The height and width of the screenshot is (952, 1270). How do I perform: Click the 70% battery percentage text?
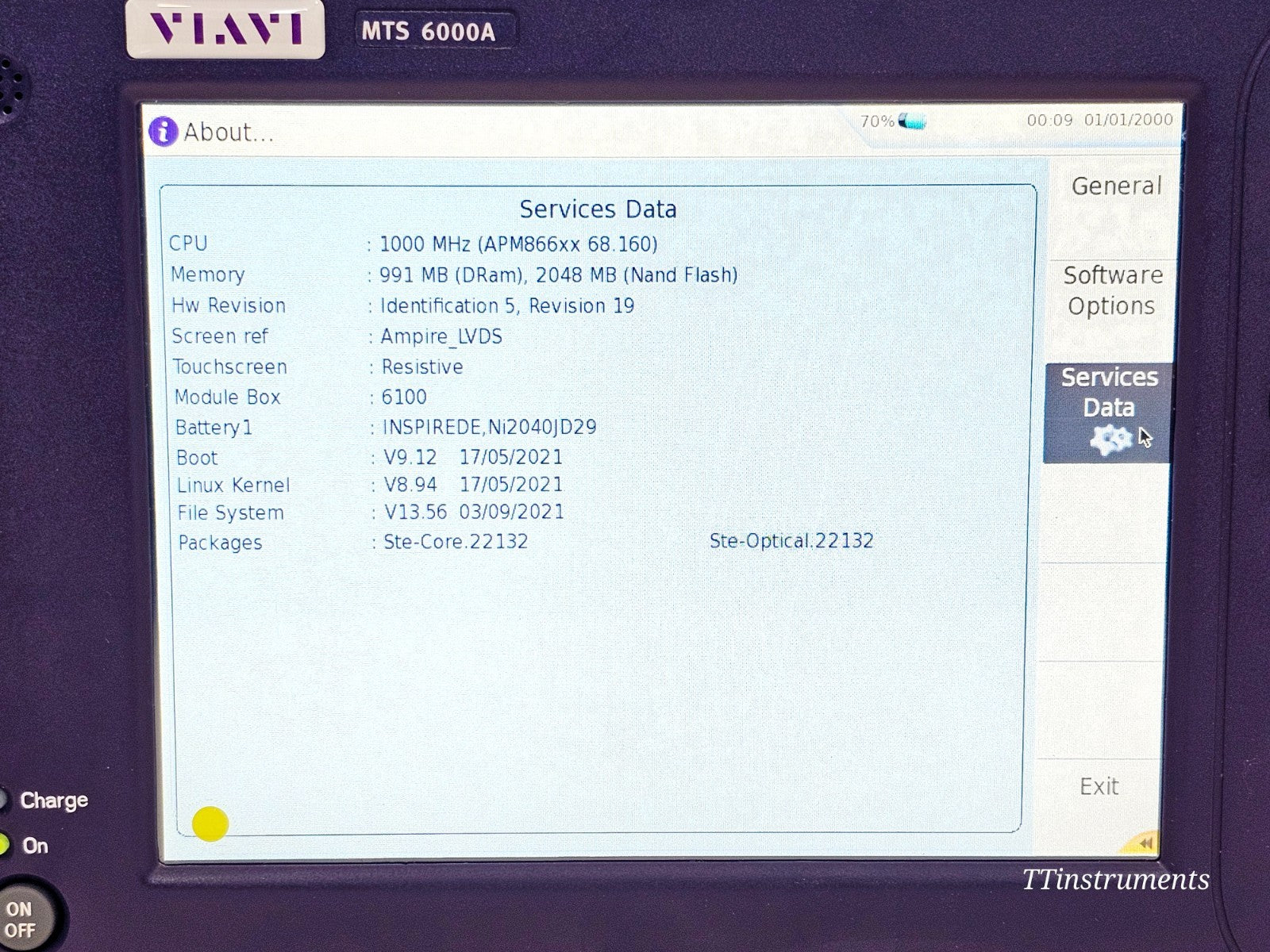click(877, 121)
